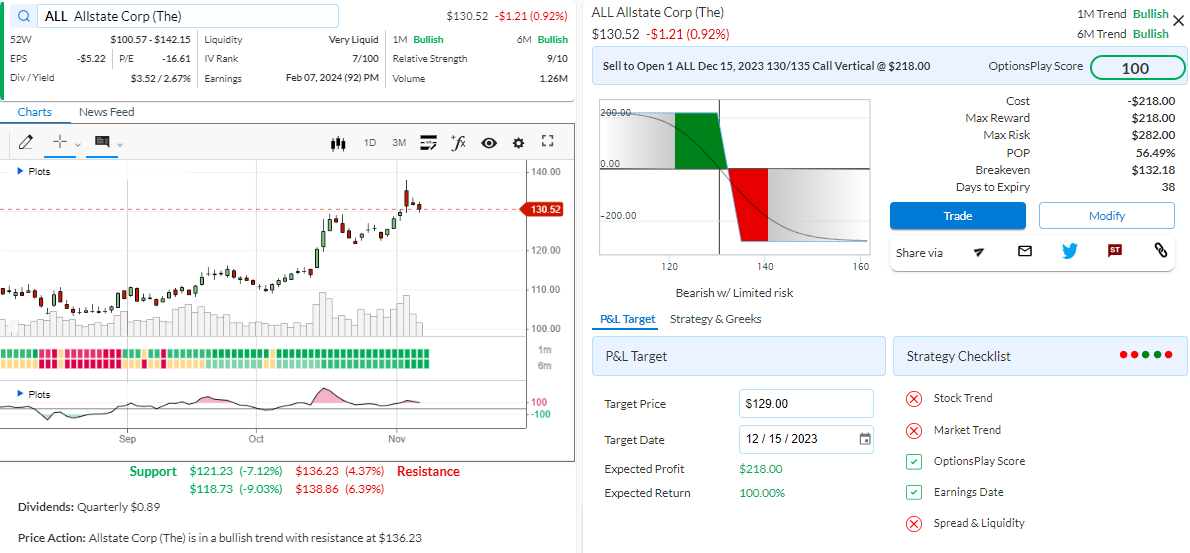Click Earnings Date passed checkbox

tap(915, 492)
